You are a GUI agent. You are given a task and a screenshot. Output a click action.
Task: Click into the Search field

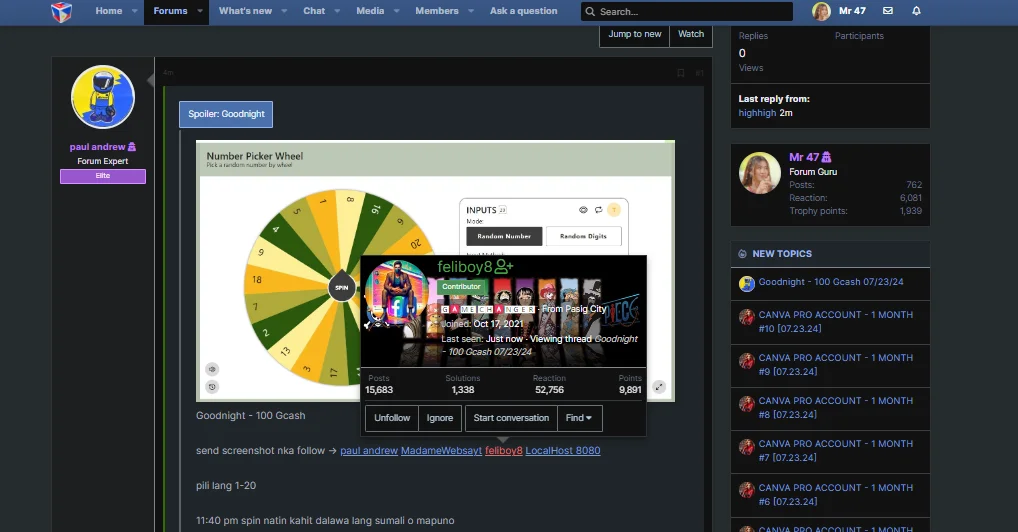(x=687, y=12)
